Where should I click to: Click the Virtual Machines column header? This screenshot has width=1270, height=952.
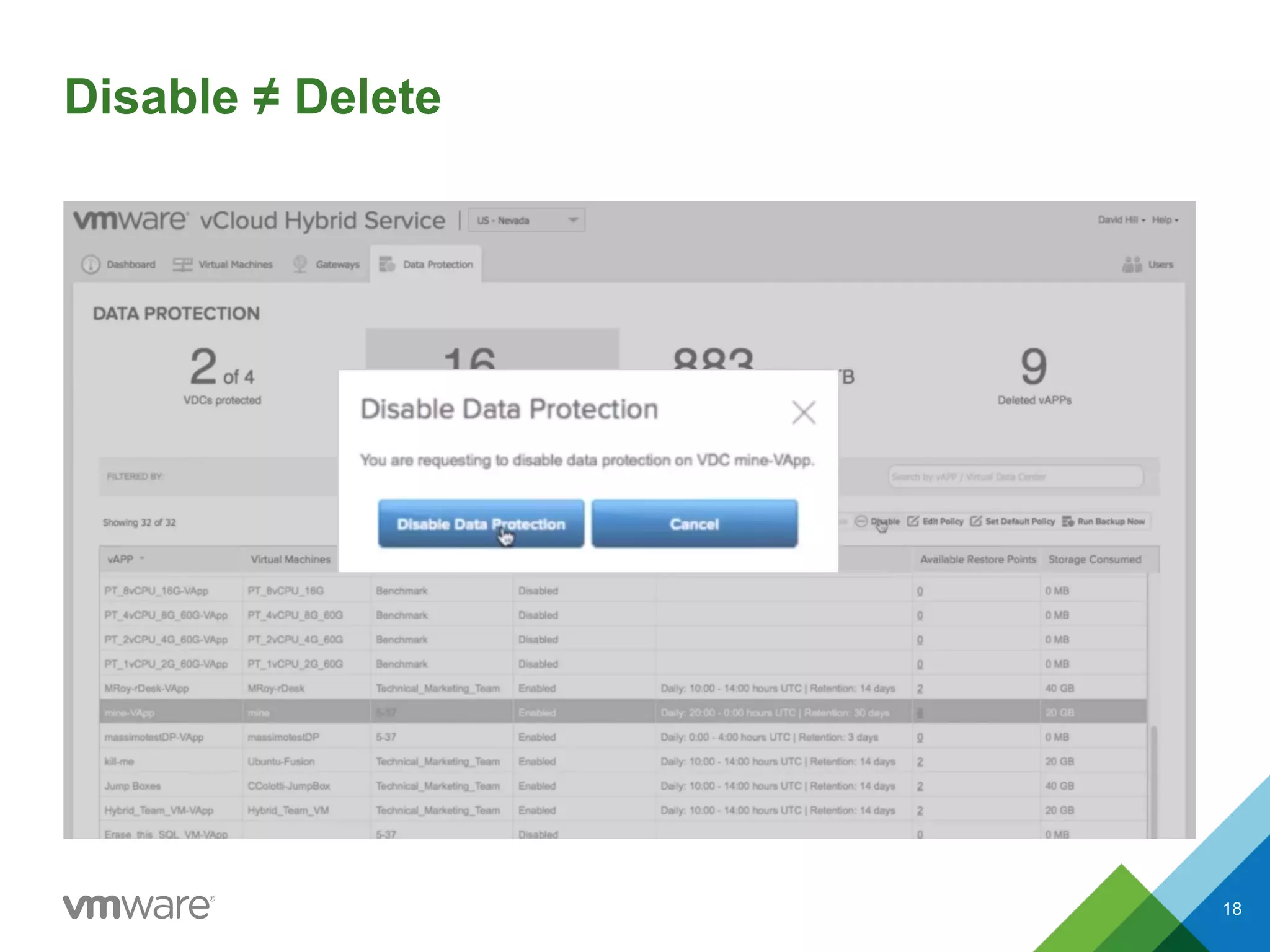pos(291,559)
